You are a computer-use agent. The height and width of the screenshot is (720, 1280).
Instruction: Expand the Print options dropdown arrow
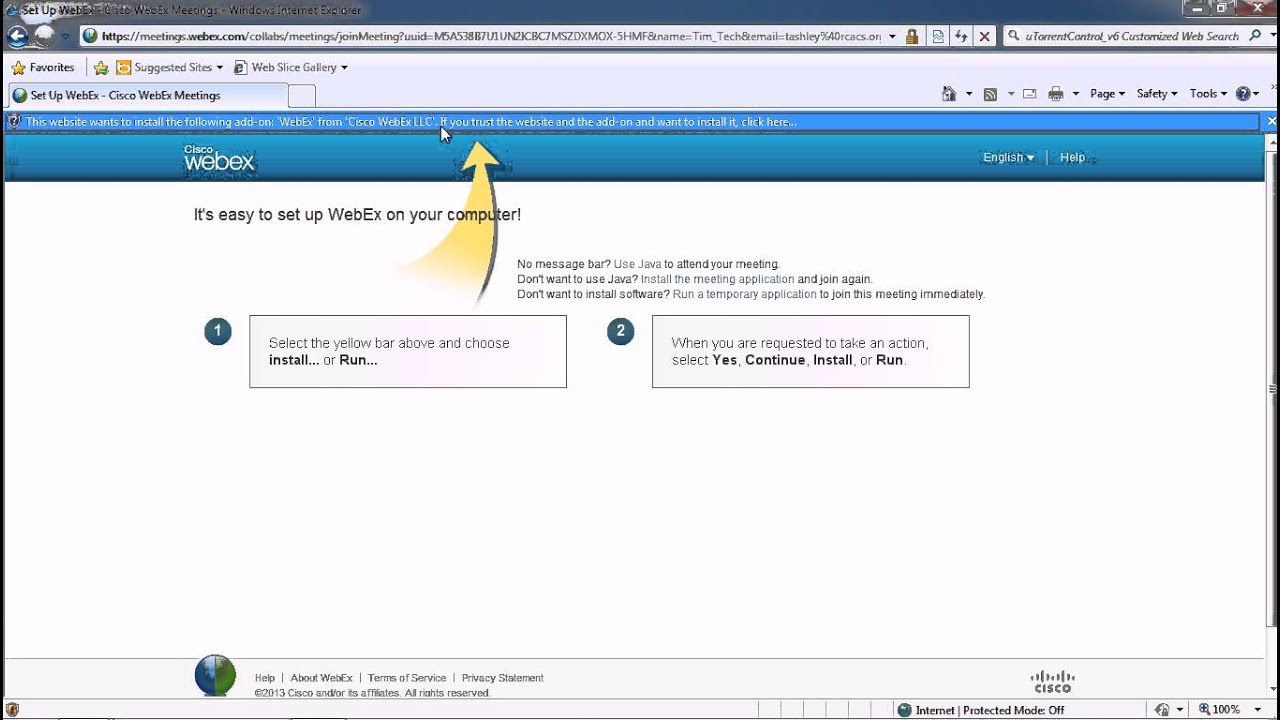(1076, 94)
